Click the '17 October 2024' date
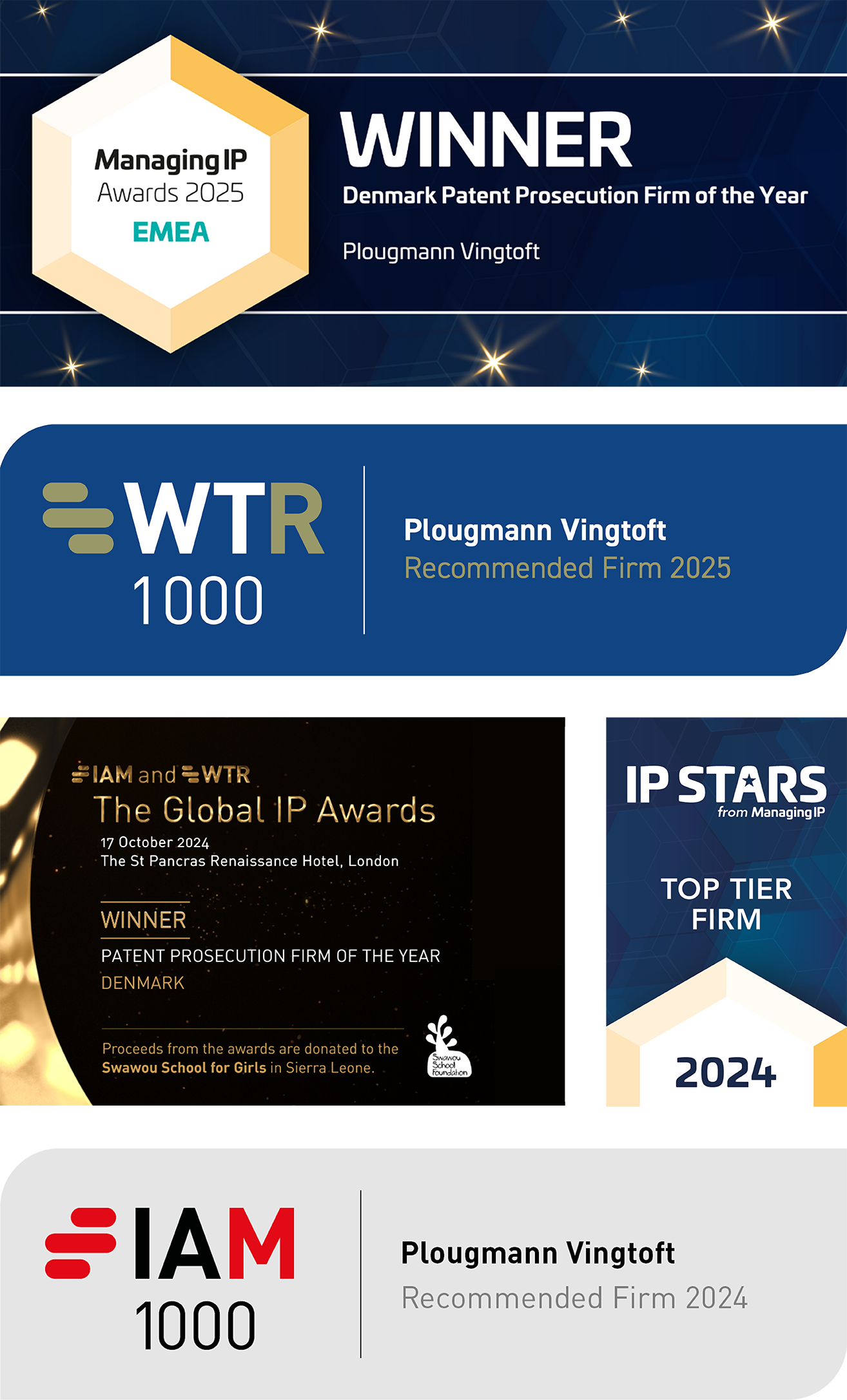Screen dimensions: 847x1400 (155, 843)
